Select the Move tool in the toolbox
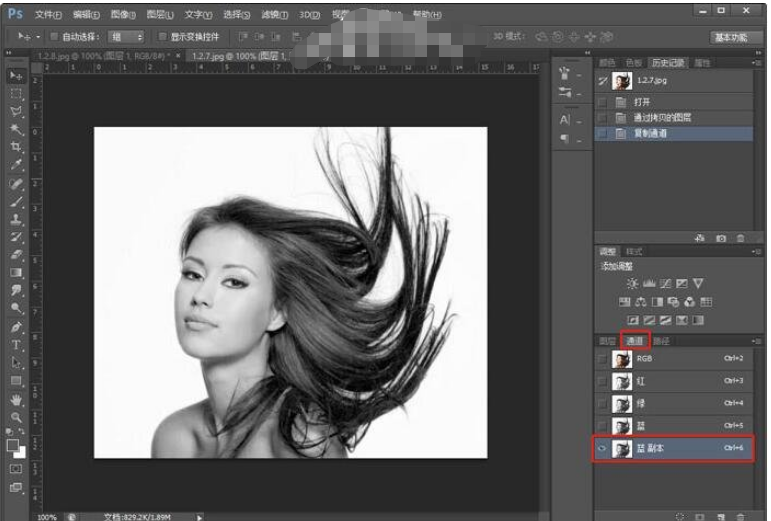Image resolution: width=771 pixels, height=521 pixels. coord(16,76)
